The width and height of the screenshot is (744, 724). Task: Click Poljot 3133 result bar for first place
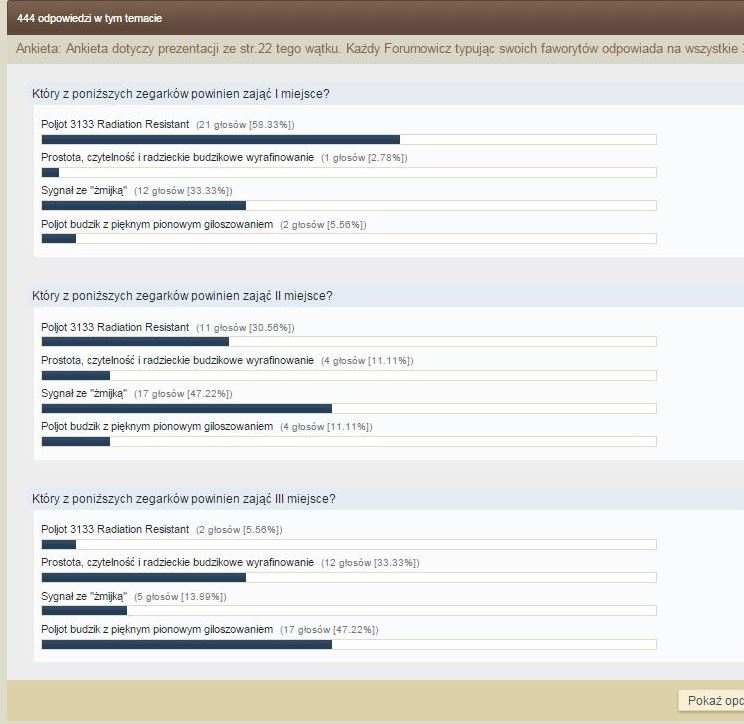pyautogui.click(x=220, y=140)
